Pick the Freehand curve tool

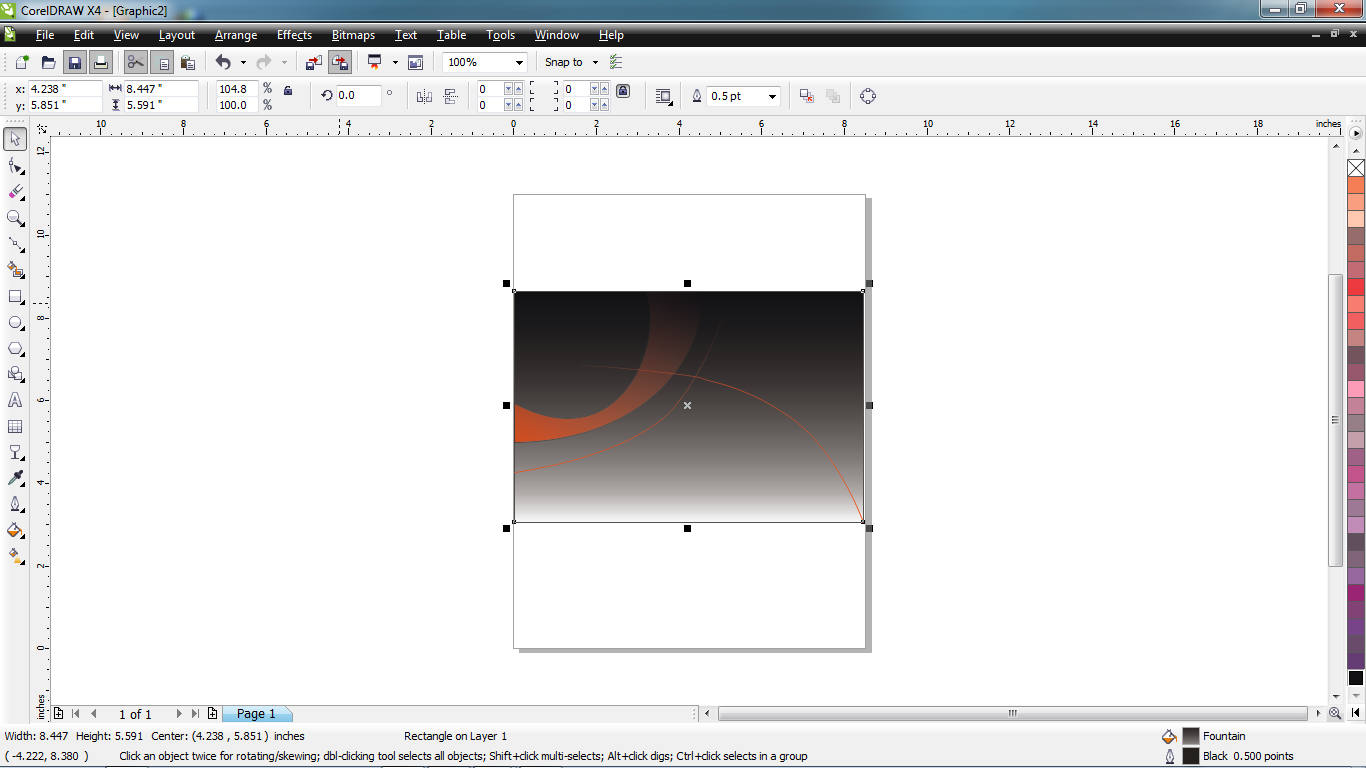[x=15, y=243]
